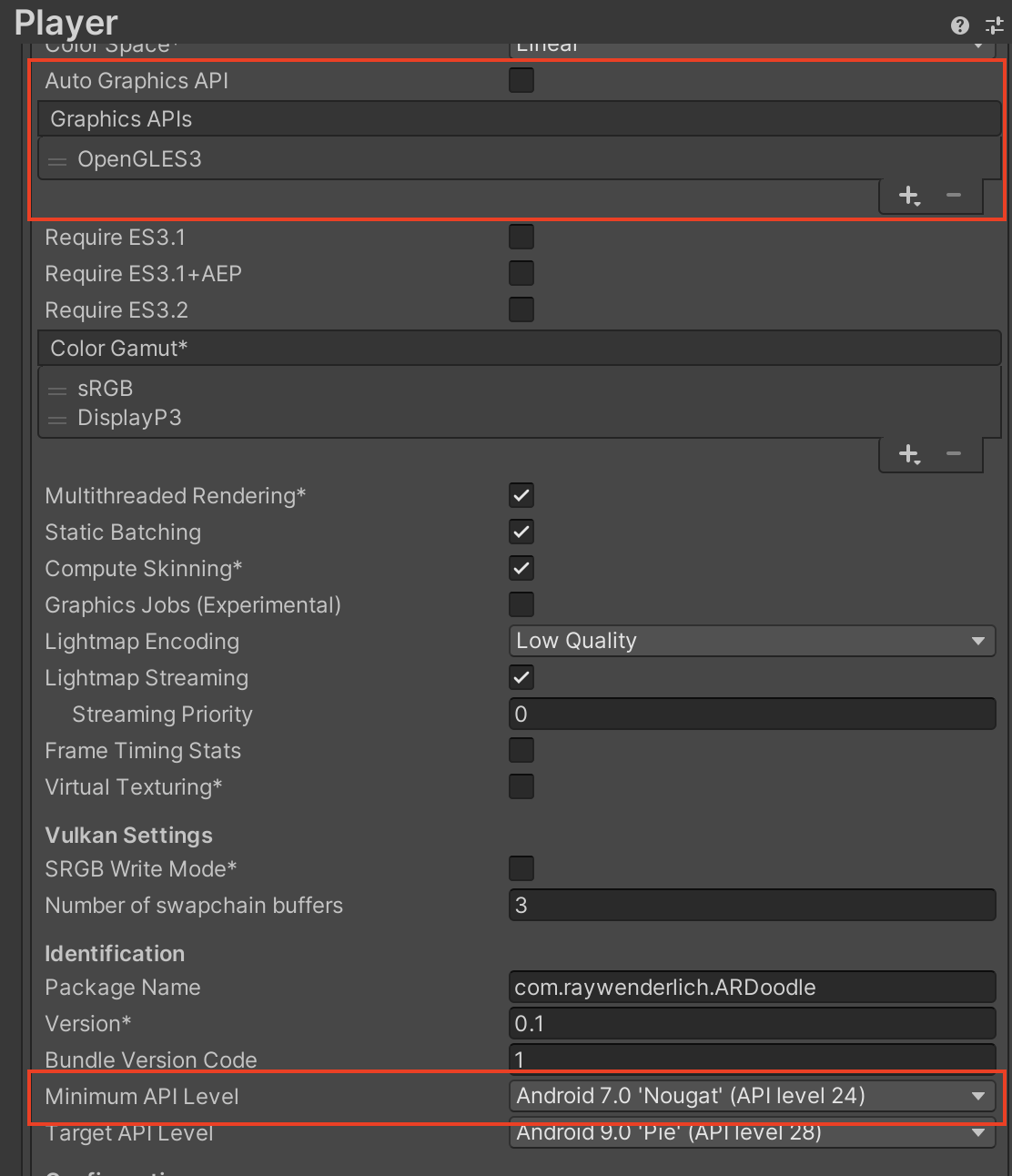Disable Multithreaded Rendering checkbox
The image size is (1012, 1176).
[x=521, y=496]
